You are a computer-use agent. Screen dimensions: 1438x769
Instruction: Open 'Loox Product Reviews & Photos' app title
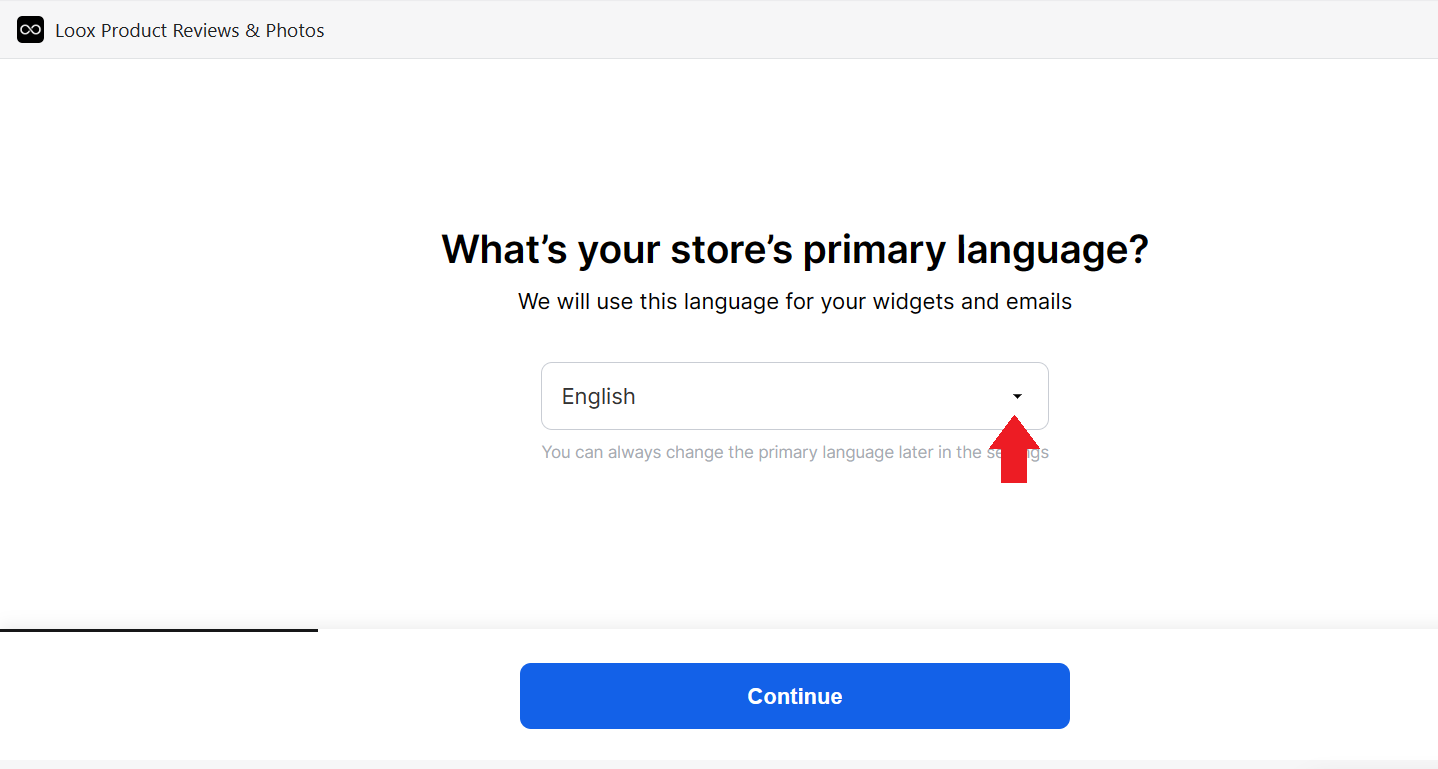tap(190, 31)
